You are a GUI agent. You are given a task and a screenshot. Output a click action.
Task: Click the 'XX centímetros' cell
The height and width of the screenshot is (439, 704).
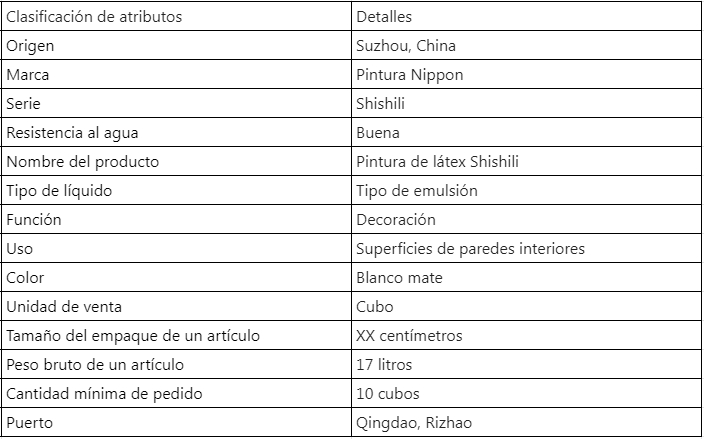(x=526, y=335)
